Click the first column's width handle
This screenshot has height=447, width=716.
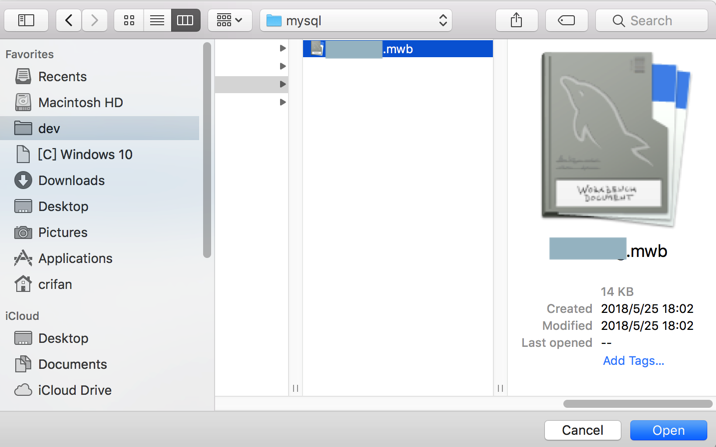(x=295, y=388)
